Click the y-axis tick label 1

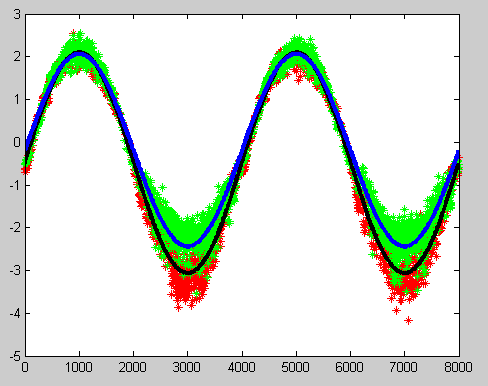coord(17,100)
